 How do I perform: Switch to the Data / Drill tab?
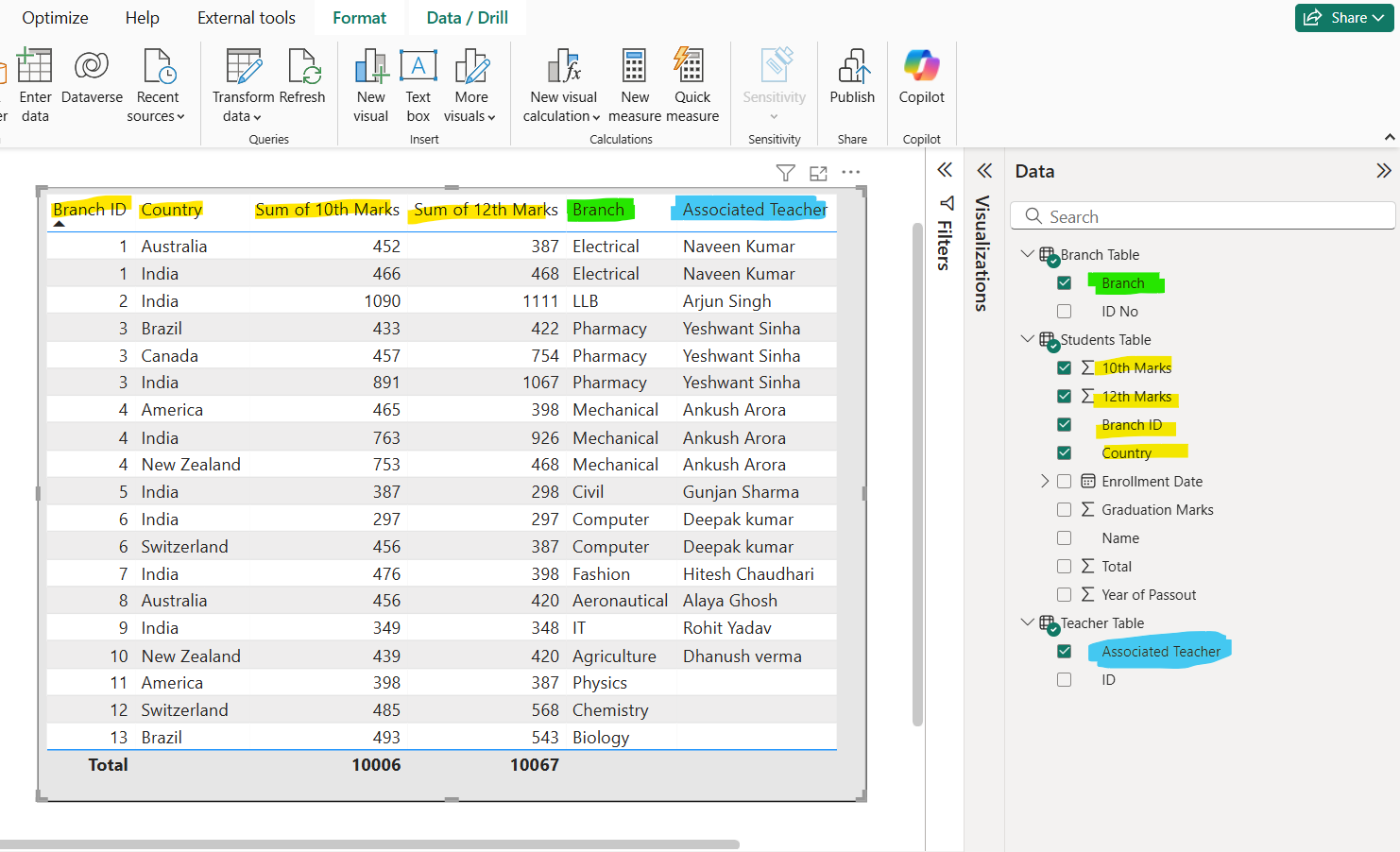coord(467,18)
